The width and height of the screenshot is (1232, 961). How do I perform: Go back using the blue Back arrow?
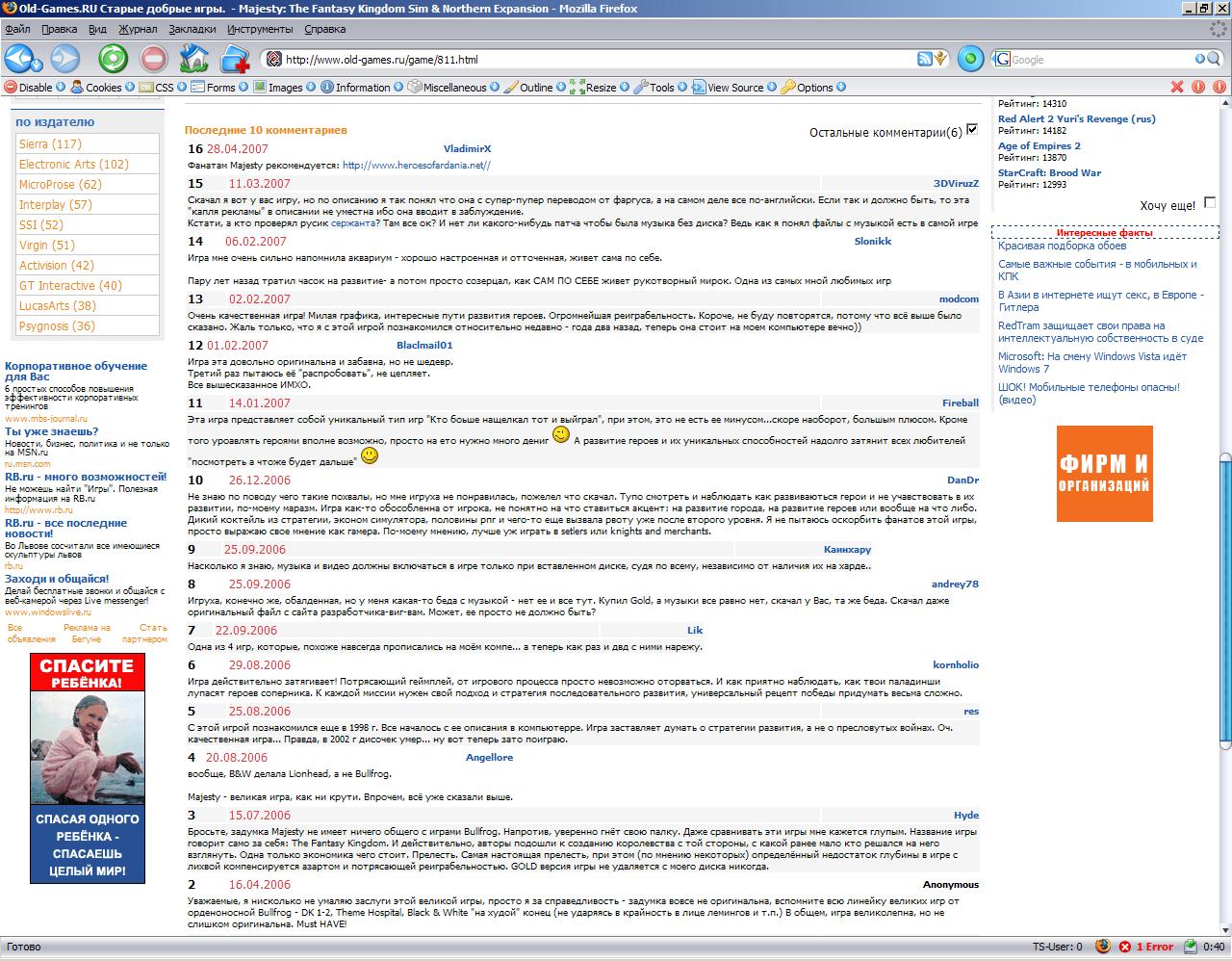(x=19, y=59)
